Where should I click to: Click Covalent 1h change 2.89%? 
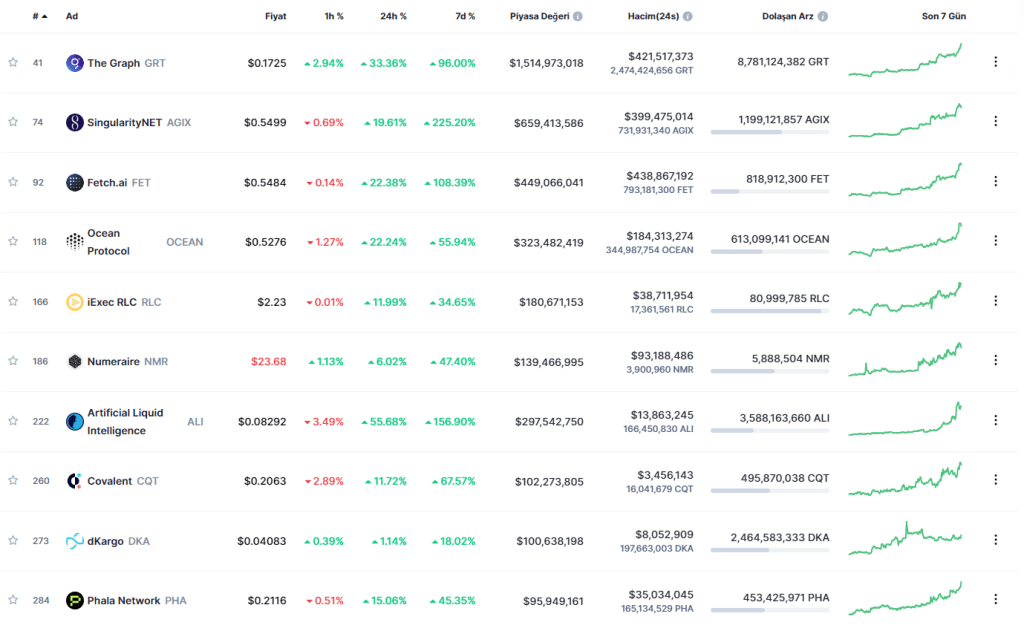pos(324,480)
